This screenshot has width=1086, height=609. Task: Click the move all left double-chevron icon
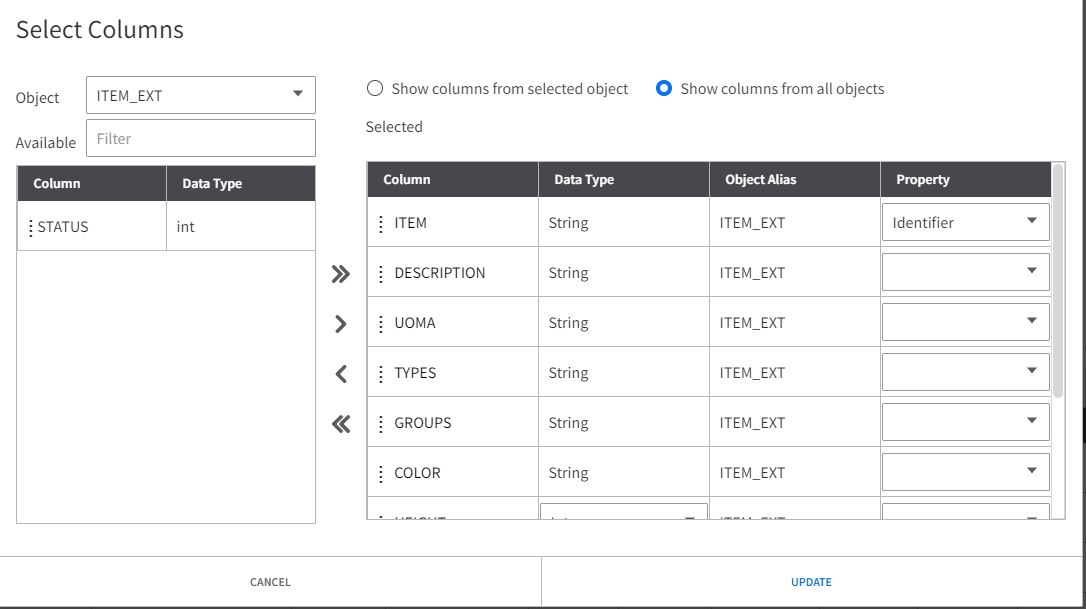click(341, 424)
